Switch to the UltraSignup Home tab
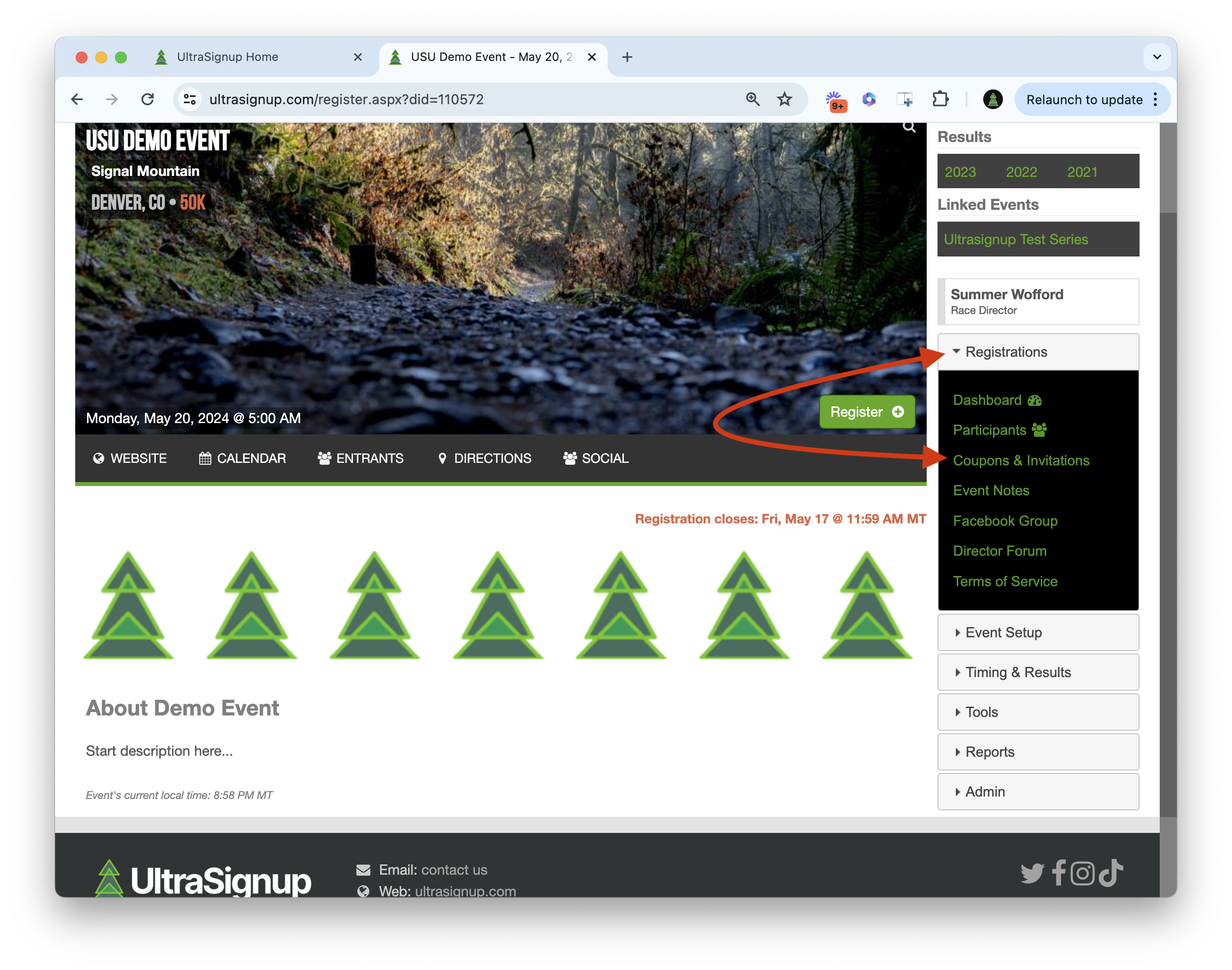 point(259,57)
